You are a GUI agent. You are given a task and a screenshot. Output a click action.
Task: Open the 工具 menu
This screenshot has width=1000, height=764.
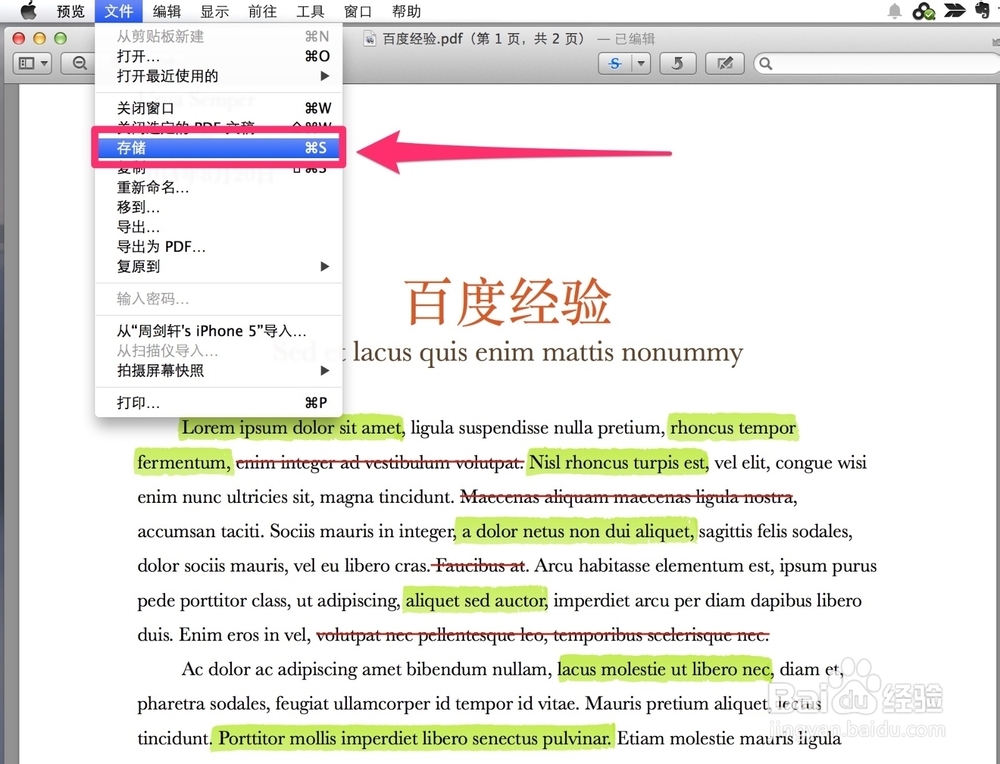(310, 11)
